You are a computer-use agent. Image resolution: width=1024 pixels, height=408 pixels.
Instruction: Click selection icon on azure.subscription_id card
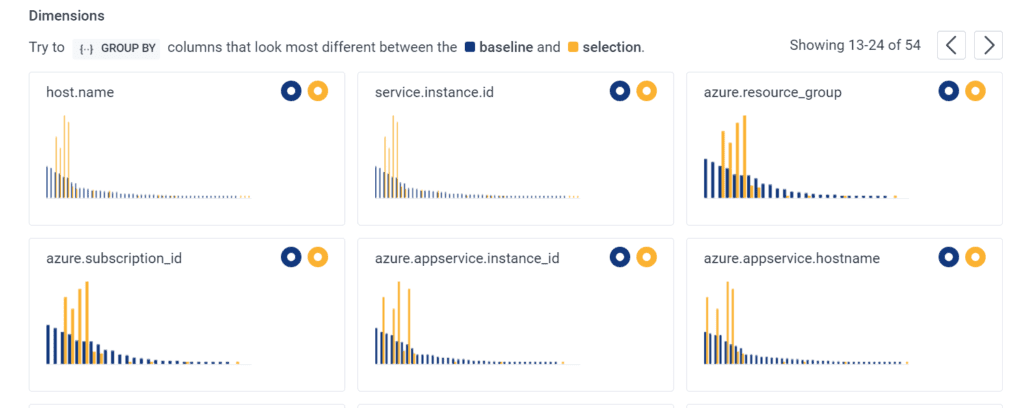(318, 258)
